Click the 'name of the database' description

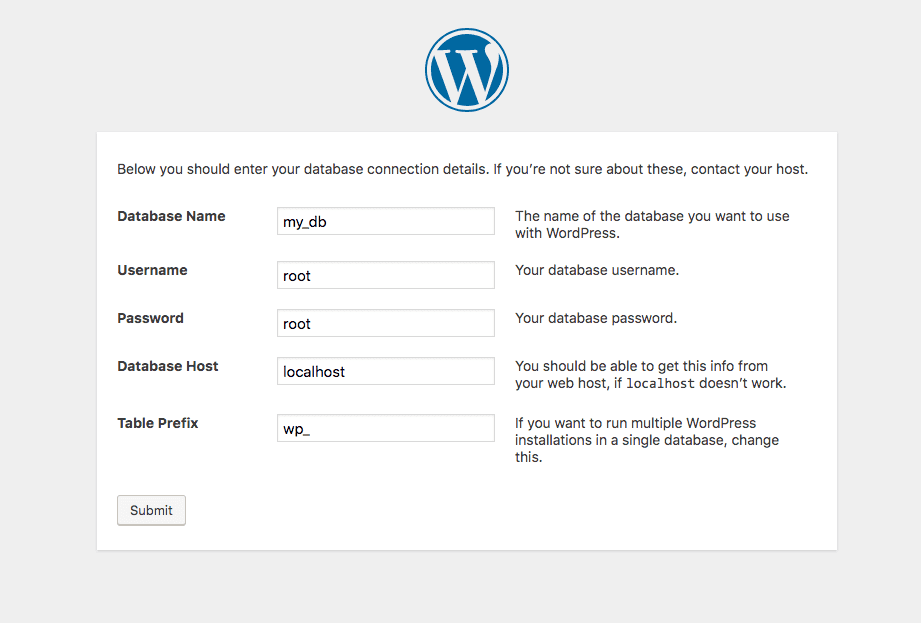point(652,224)
